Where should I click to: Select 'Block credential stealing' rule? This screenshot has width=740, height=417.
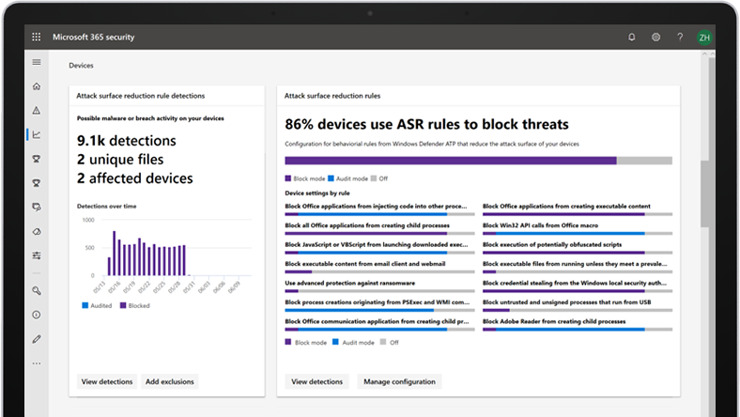click(575, 283)
